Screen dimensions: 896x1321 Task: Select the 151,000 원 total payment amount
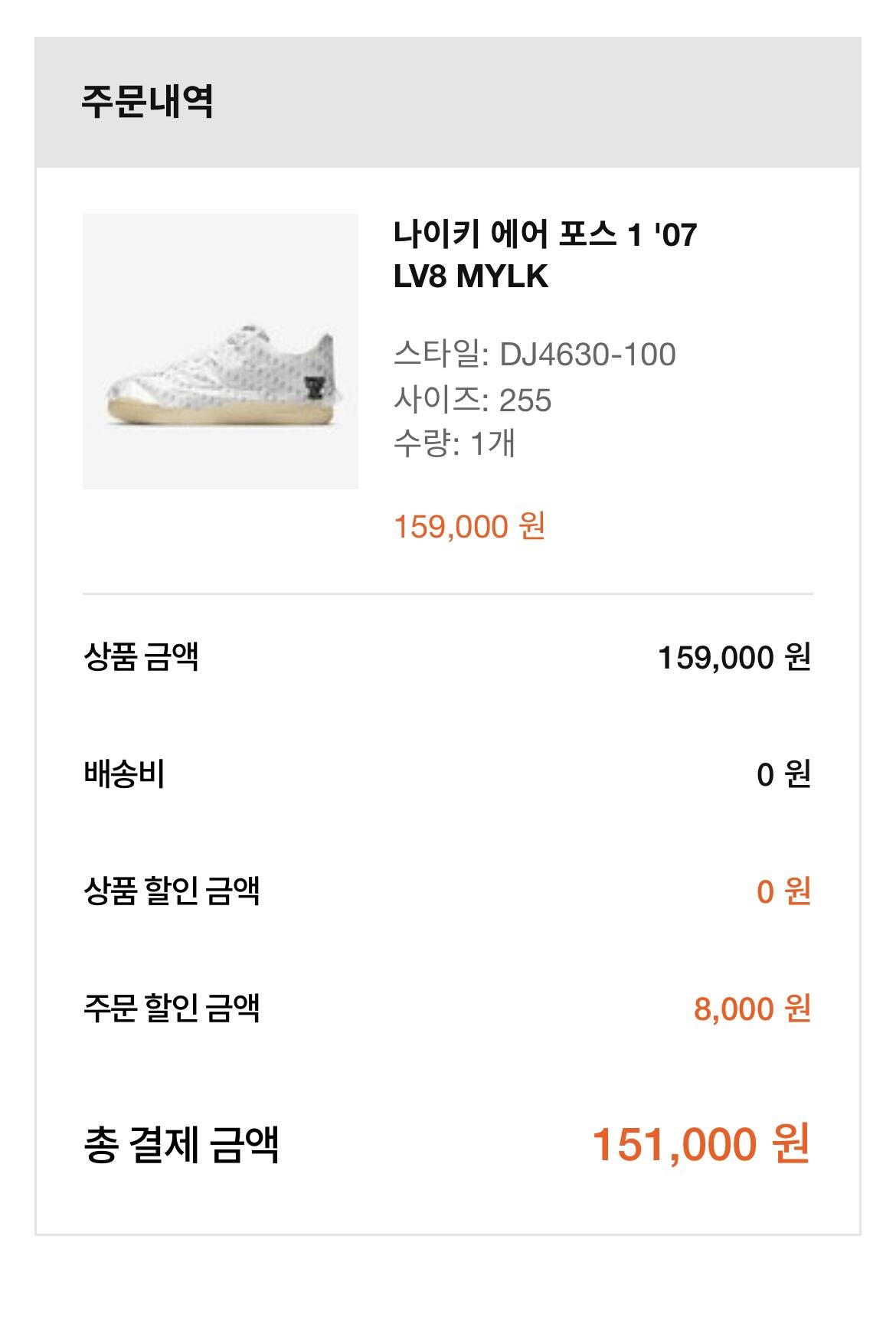(x=700, y=1144)
